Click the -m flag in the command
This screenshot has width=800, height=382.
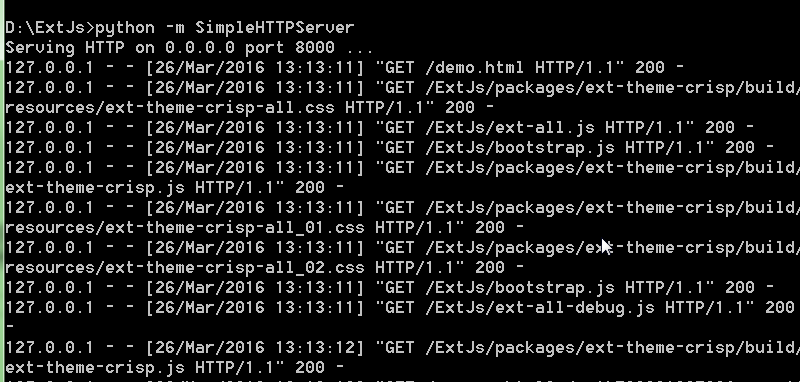click(x=175, y=28)
